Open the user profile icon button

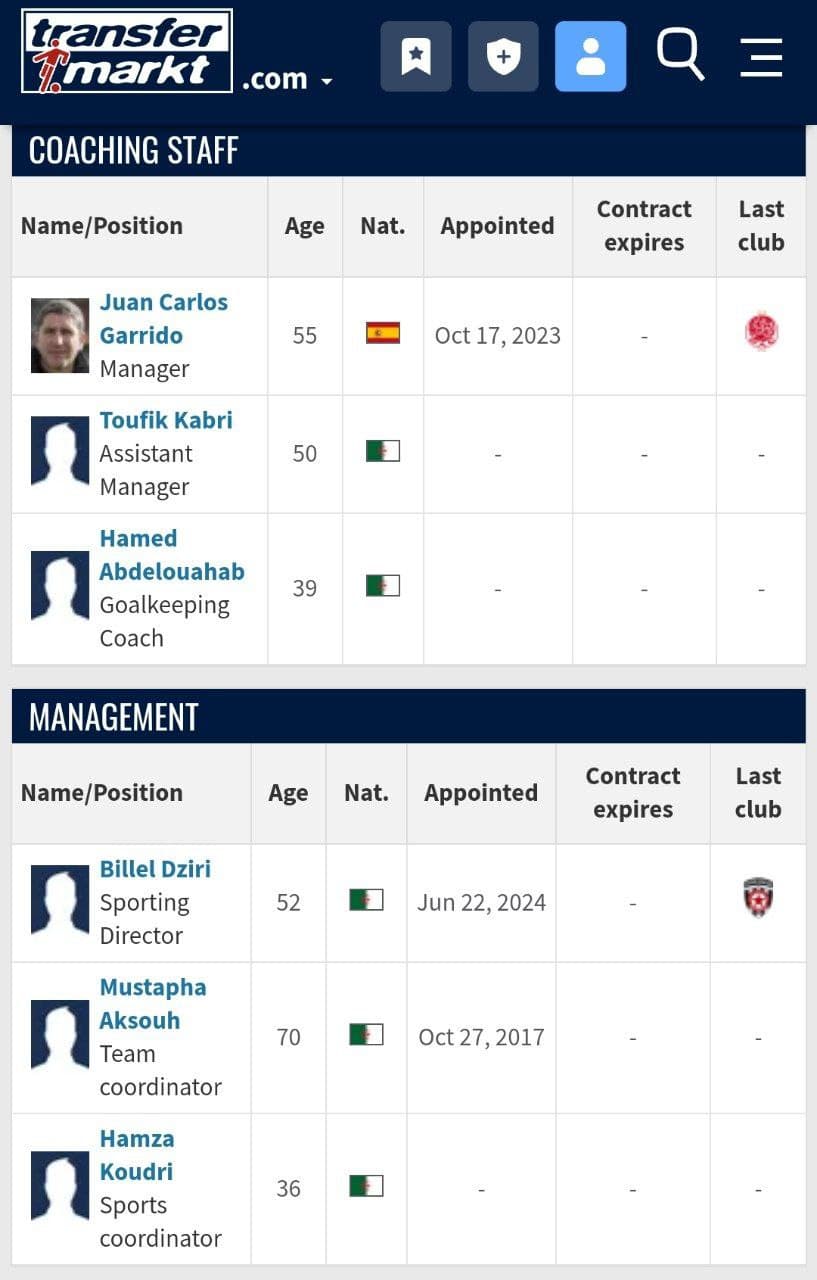pyautogui.click(x=591, y=56)
